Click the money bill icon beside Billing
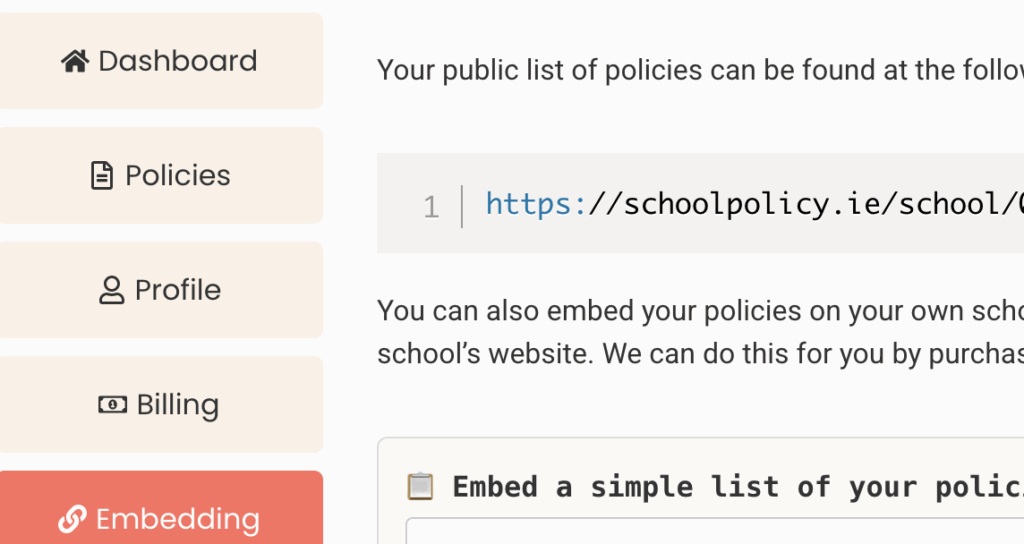 [112, 405]
